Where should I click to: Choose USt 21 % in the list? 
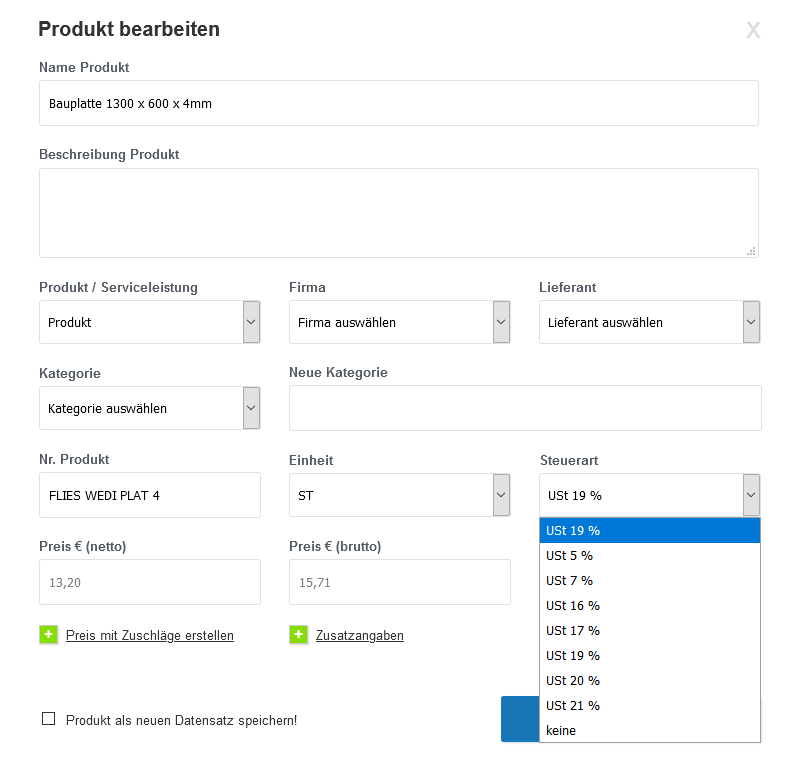[x=650, y=706]
